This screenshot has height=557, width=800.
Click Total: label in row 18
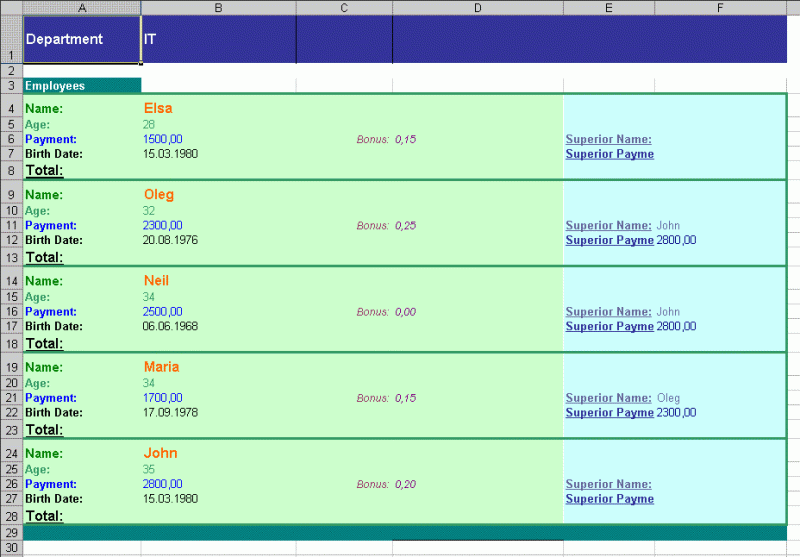click(x=44, y=343)
